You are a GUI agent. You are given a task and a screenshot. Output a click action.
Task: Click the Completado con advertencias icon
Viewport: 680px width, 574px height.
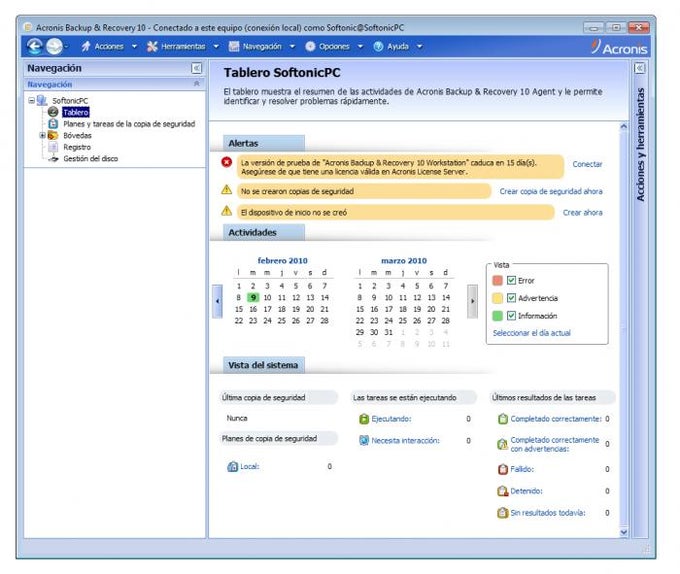[503, 444]
